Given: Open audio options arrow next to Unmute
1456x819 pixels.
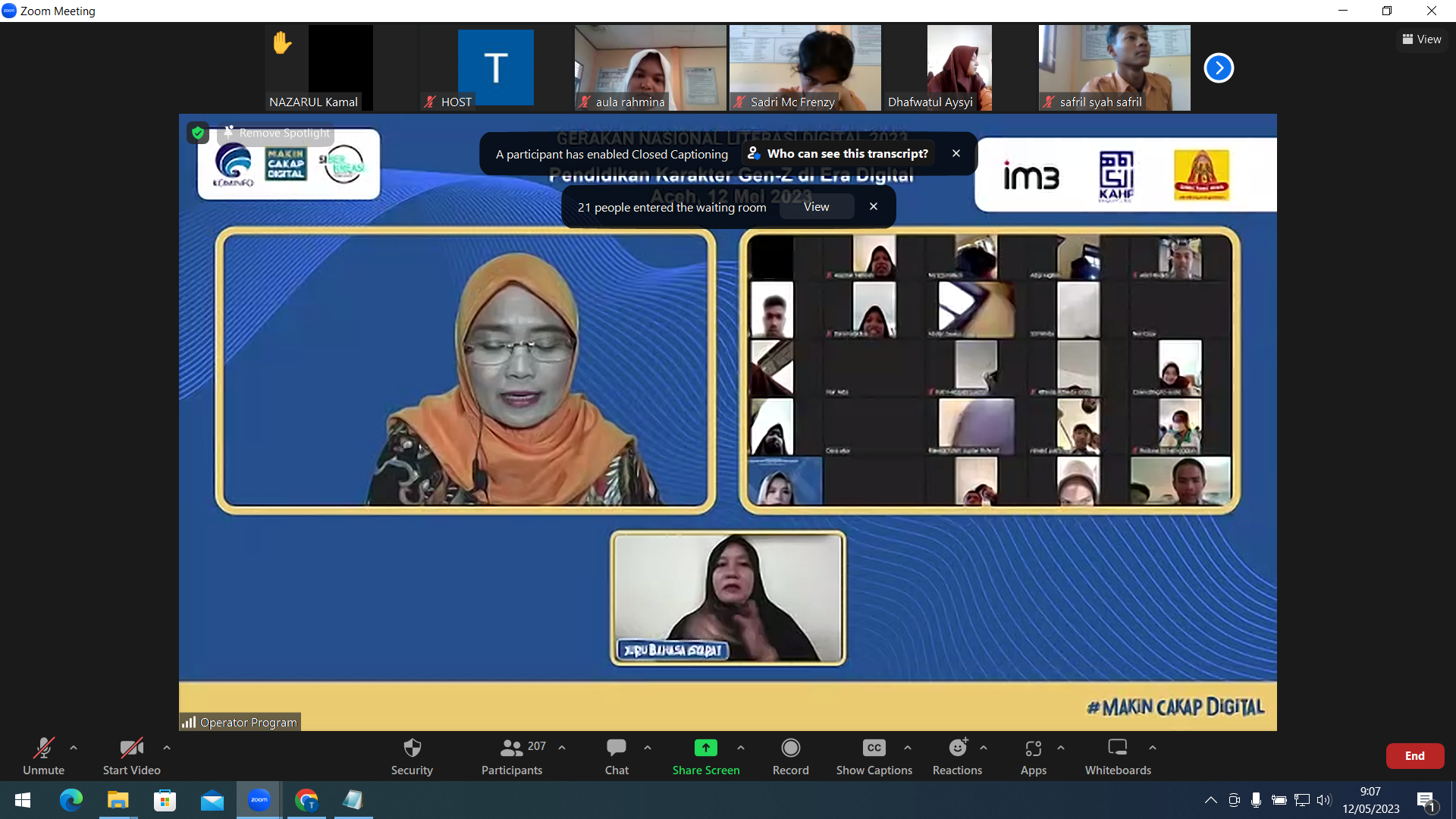Looking at the screenshot, I should click(x=74, y=748).
